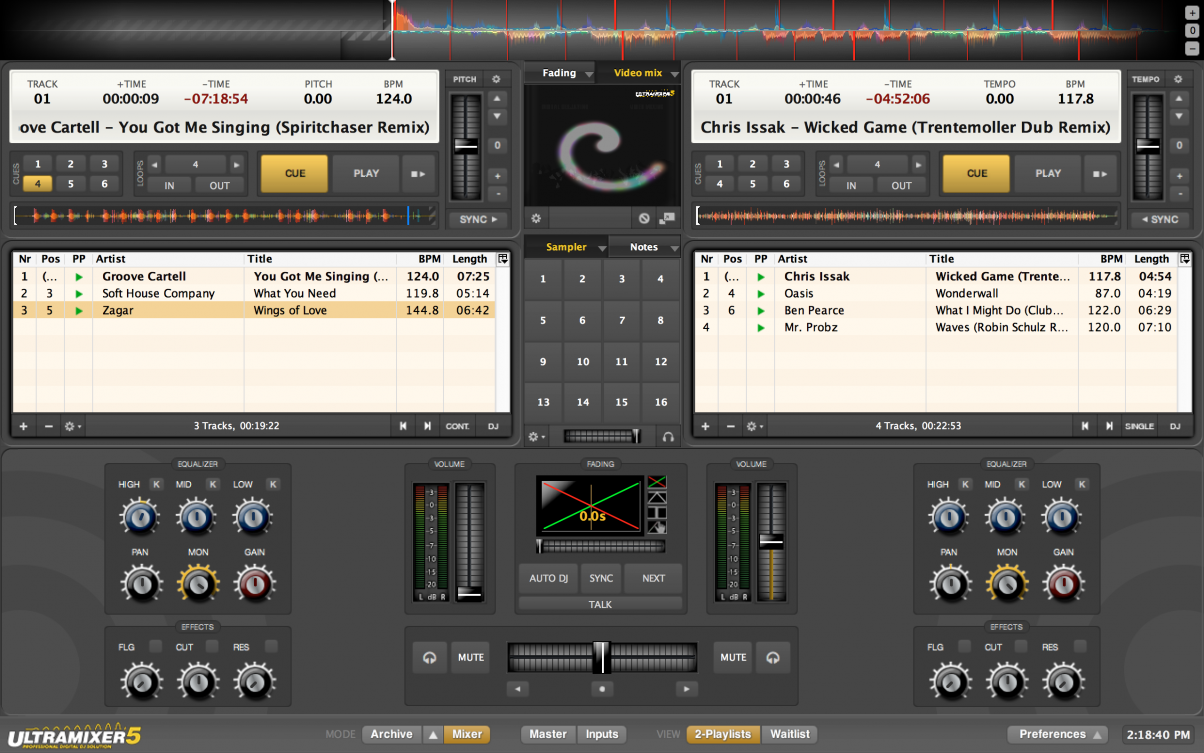Expand the Notes panel dropdown arrow
Image resolution: width=1204 pixels, height=753 pixels.
675,248
